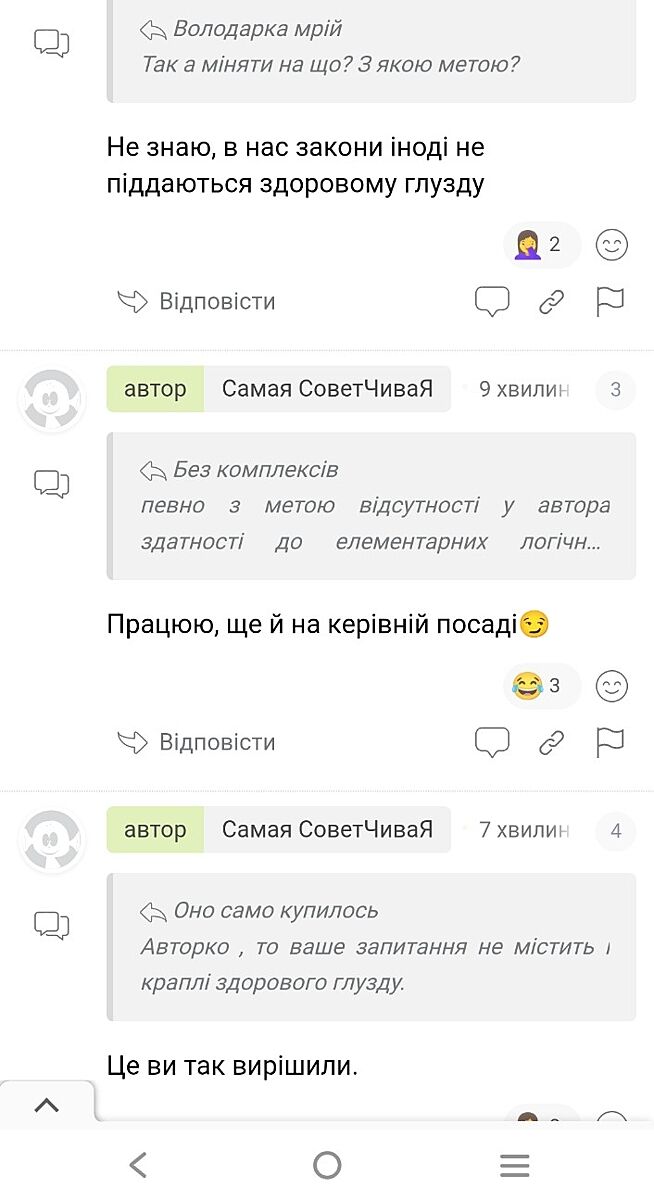
Task: Open the quote icon on the first comment
Action: 491,301
